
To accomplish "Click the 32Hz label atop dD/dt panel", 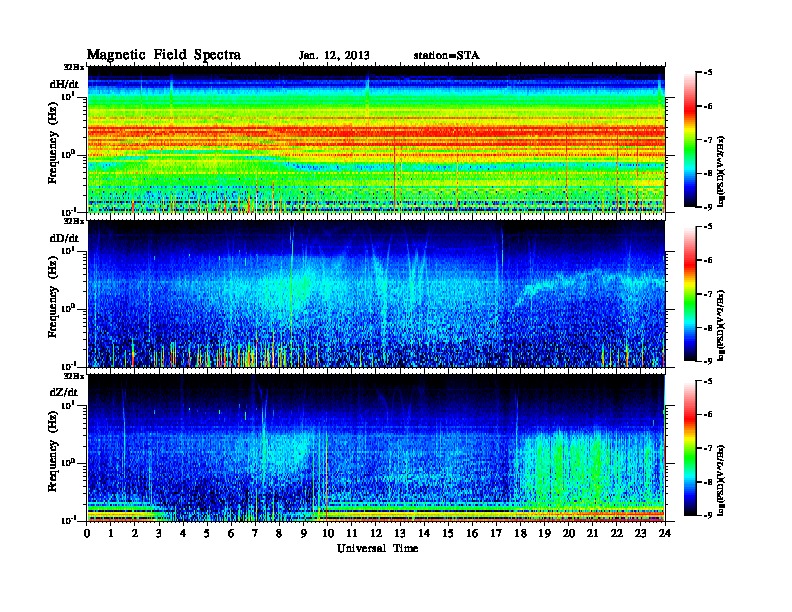I will click(73, 221).
